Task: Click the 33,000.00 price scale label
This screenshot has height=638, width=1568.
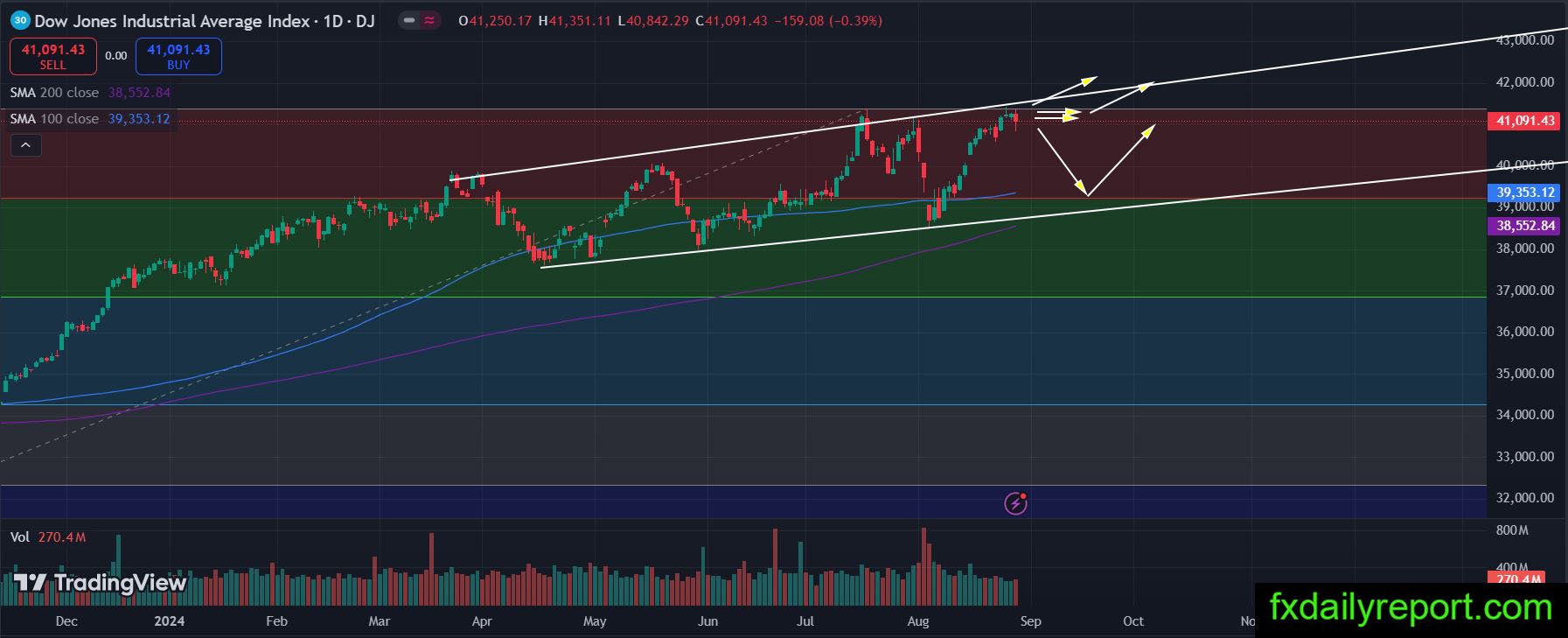Action: (x=1525, y=456)
